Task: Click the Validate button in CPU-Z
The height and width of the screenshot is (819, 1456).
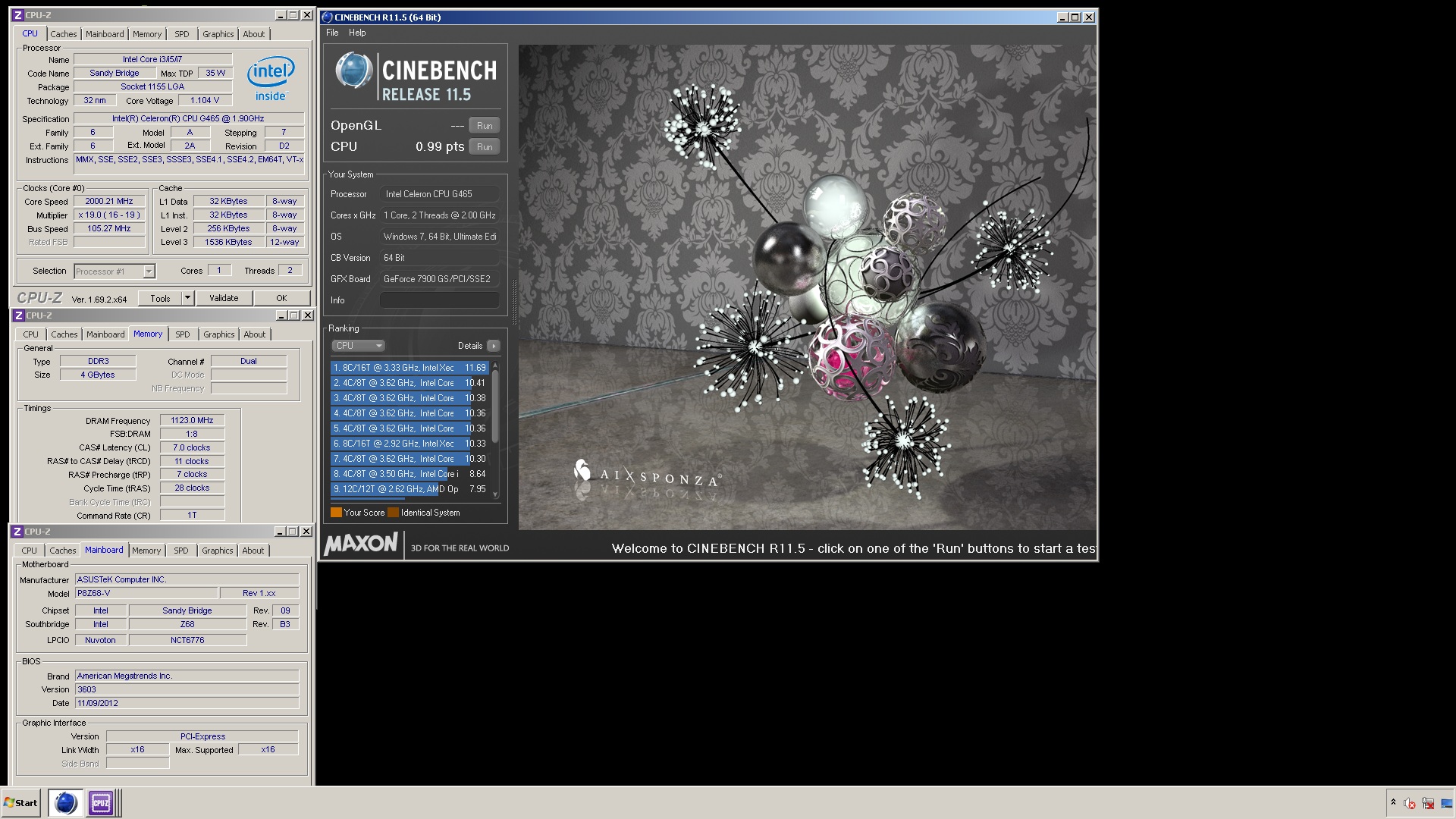Action: 224,298
